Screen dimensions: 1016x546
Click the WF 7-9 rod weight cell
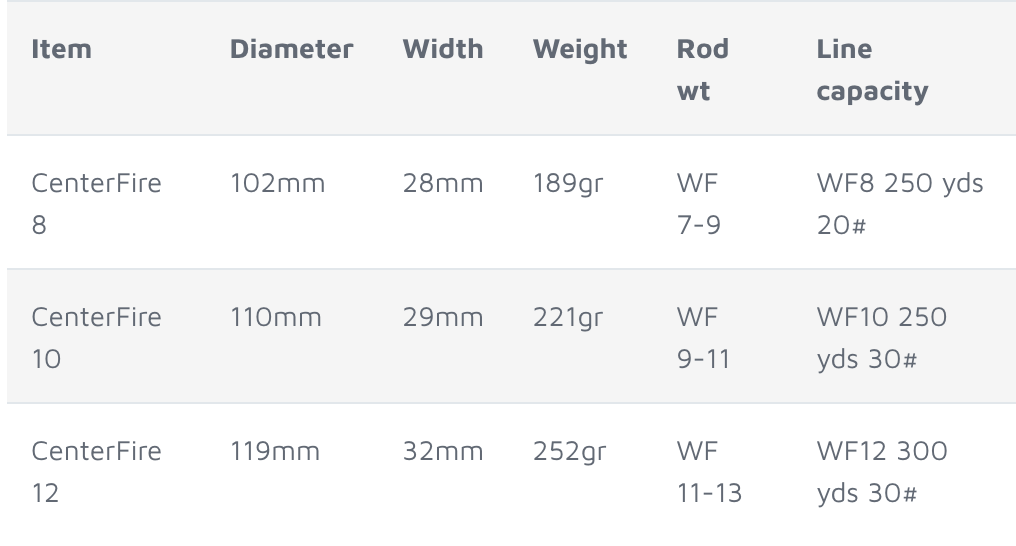(698, 204)
